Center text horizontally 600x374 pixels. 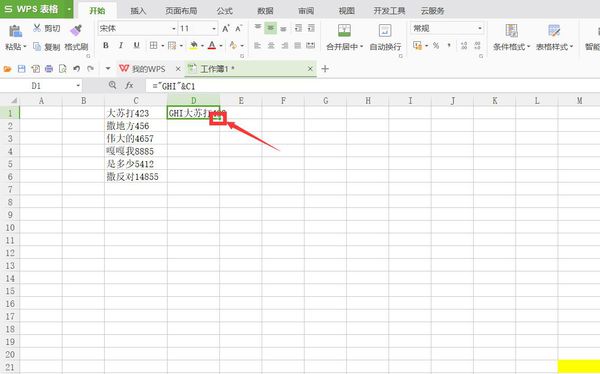click(271, 46)
